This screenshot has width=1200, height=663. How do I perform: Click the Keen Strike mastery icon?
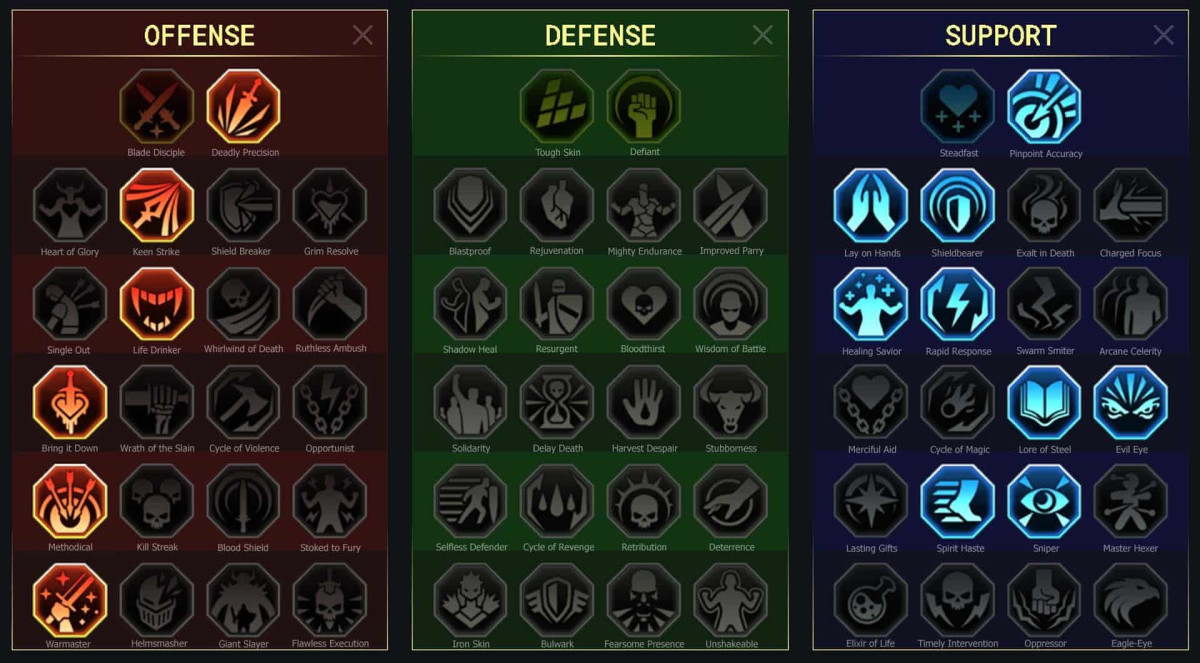coord(157,205)
